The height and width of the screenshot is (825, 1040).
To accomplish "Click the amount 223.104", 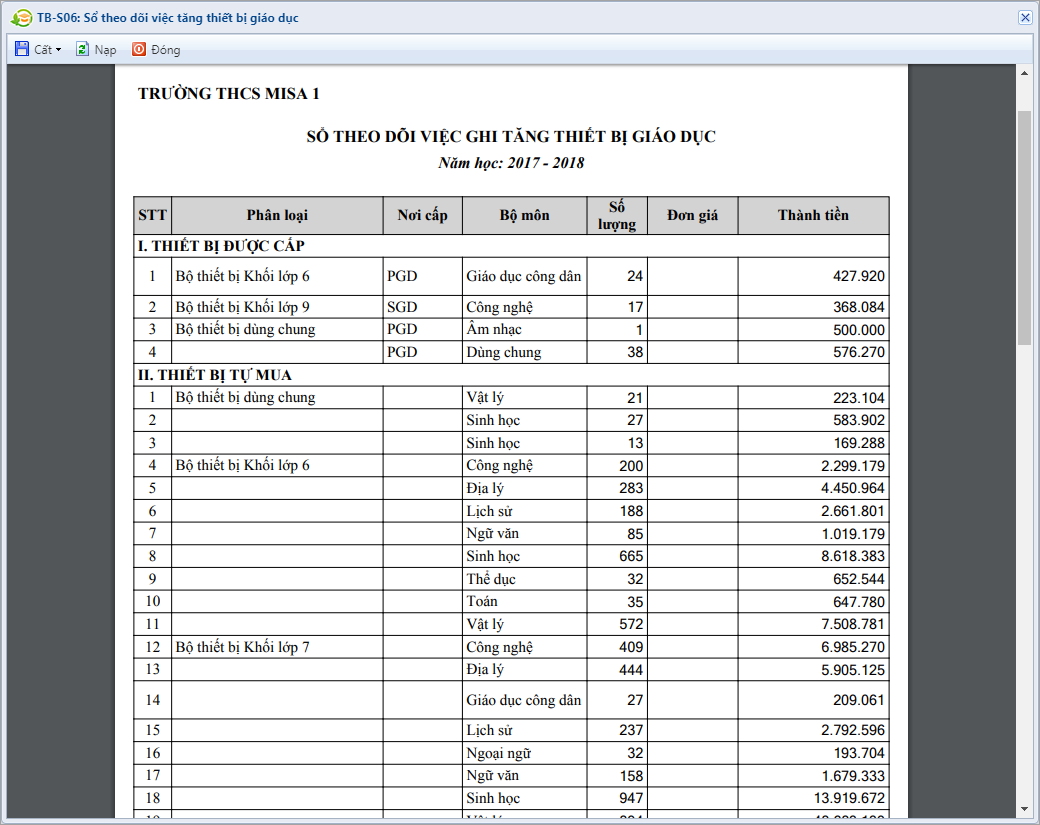I will pos(859,398).
